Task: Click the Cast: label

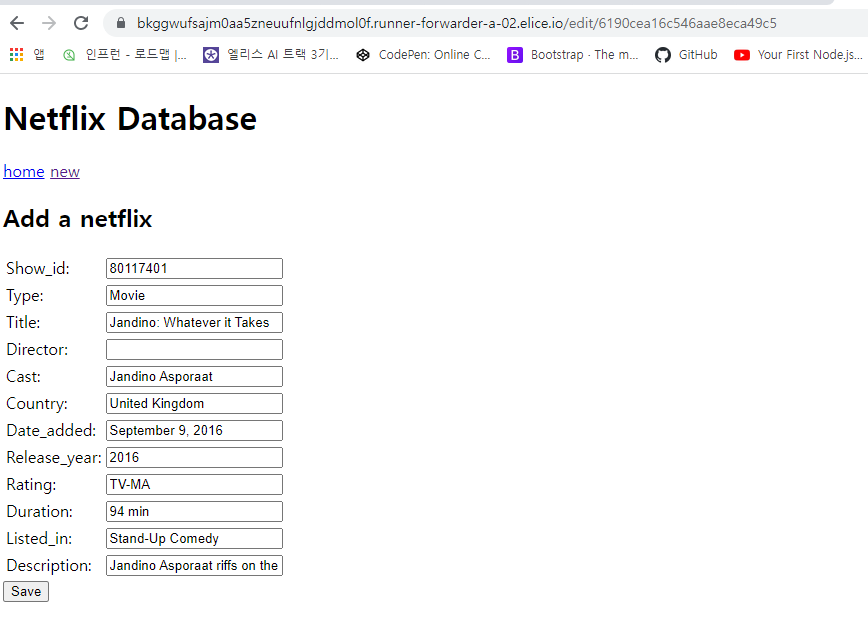Action: (23, 376)
